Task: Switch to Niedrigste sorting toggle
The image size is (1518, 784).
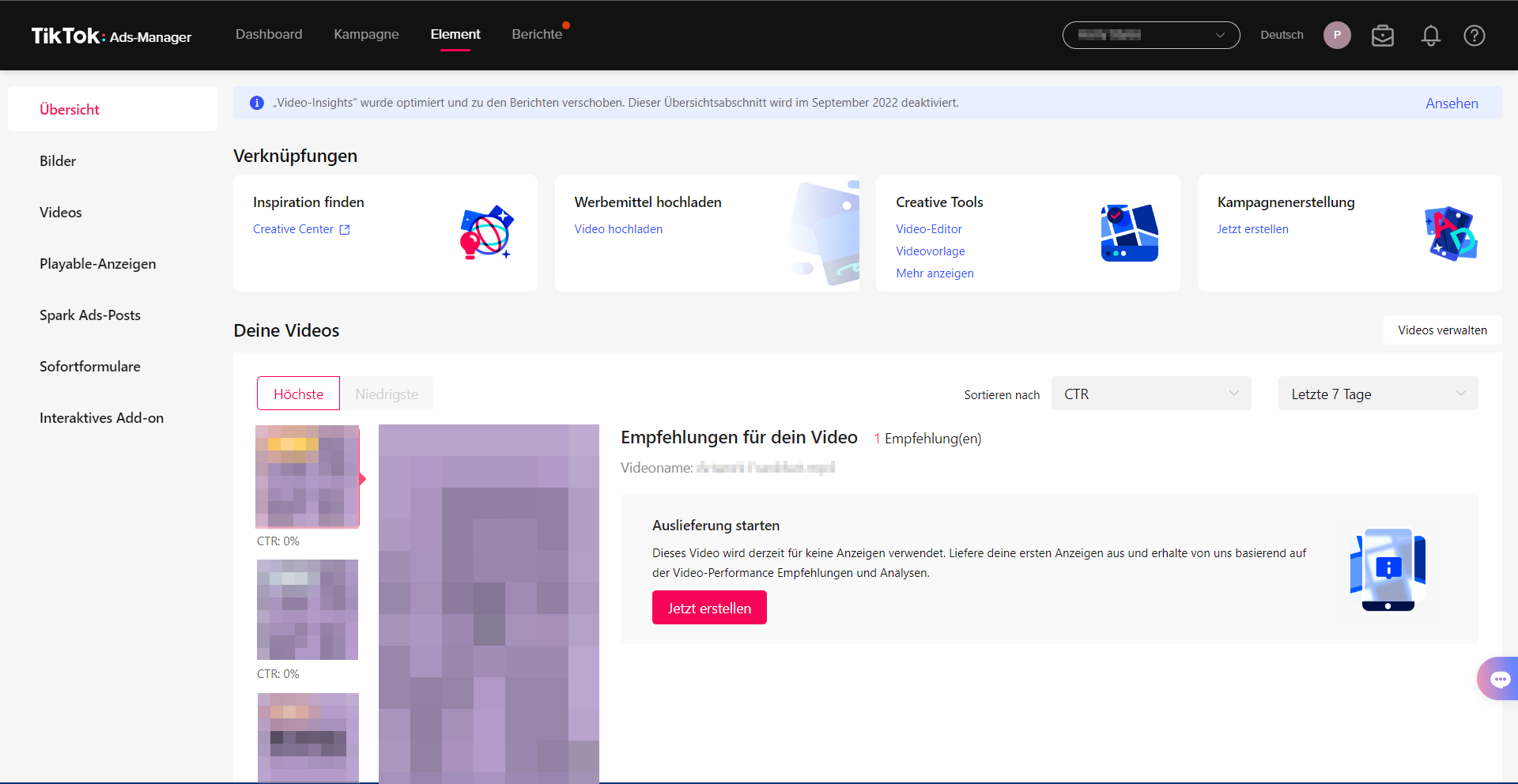Action: 387,394
